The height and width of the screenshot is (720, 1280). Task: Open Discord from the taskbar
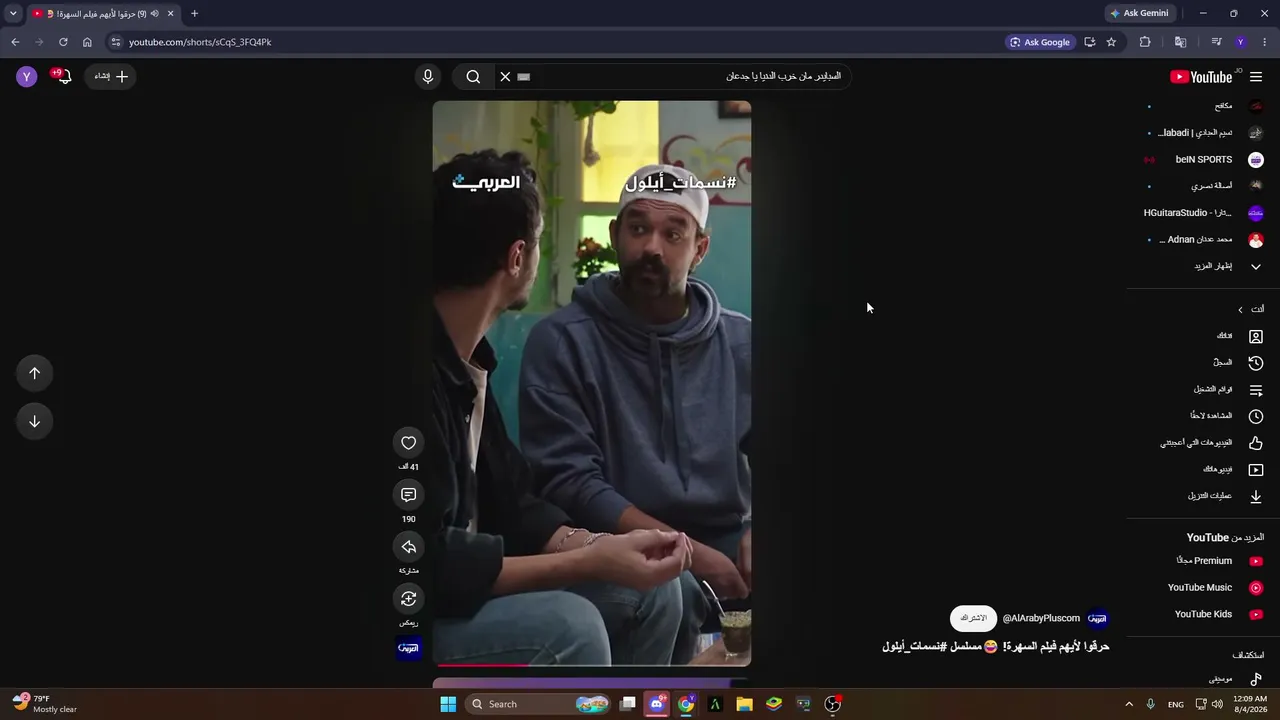click(656, 704)
